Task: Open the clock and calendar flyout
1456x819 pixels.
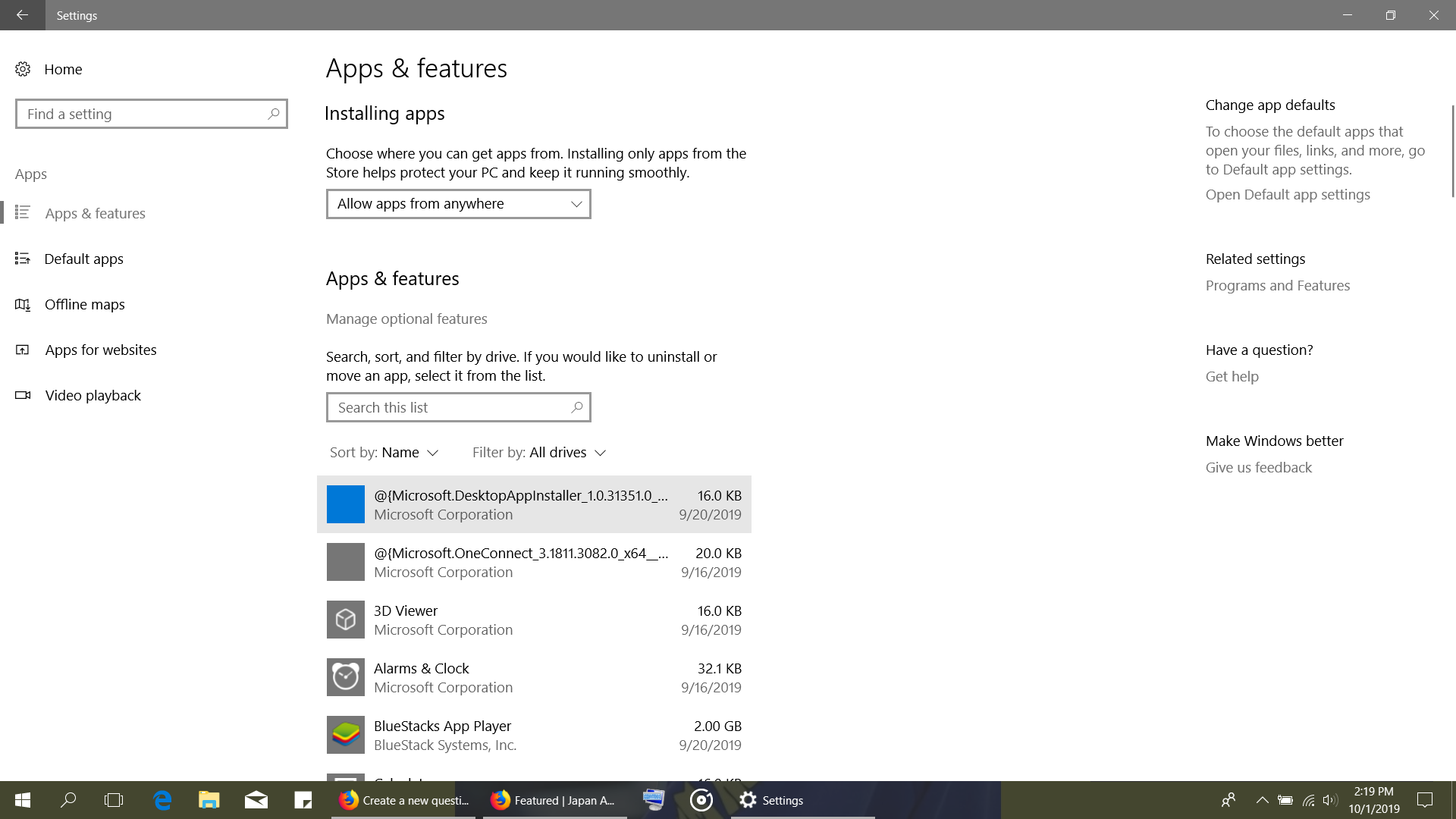Action: (x=1373, y=800)
